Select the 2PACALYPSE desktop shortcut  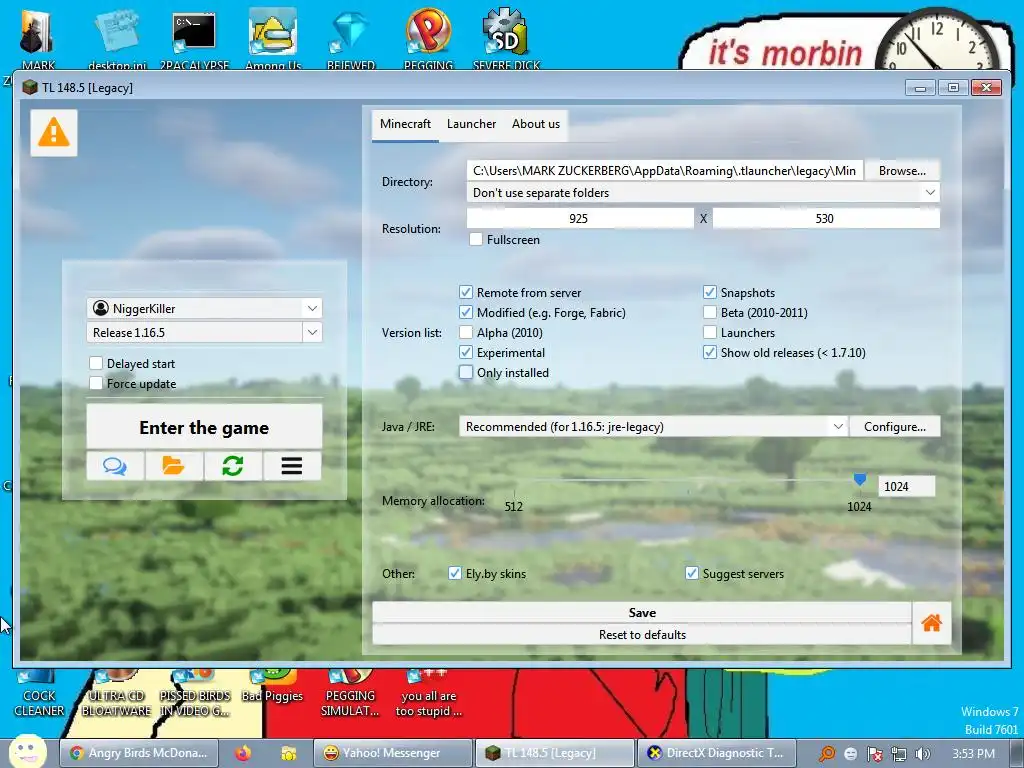pos(194,38)
